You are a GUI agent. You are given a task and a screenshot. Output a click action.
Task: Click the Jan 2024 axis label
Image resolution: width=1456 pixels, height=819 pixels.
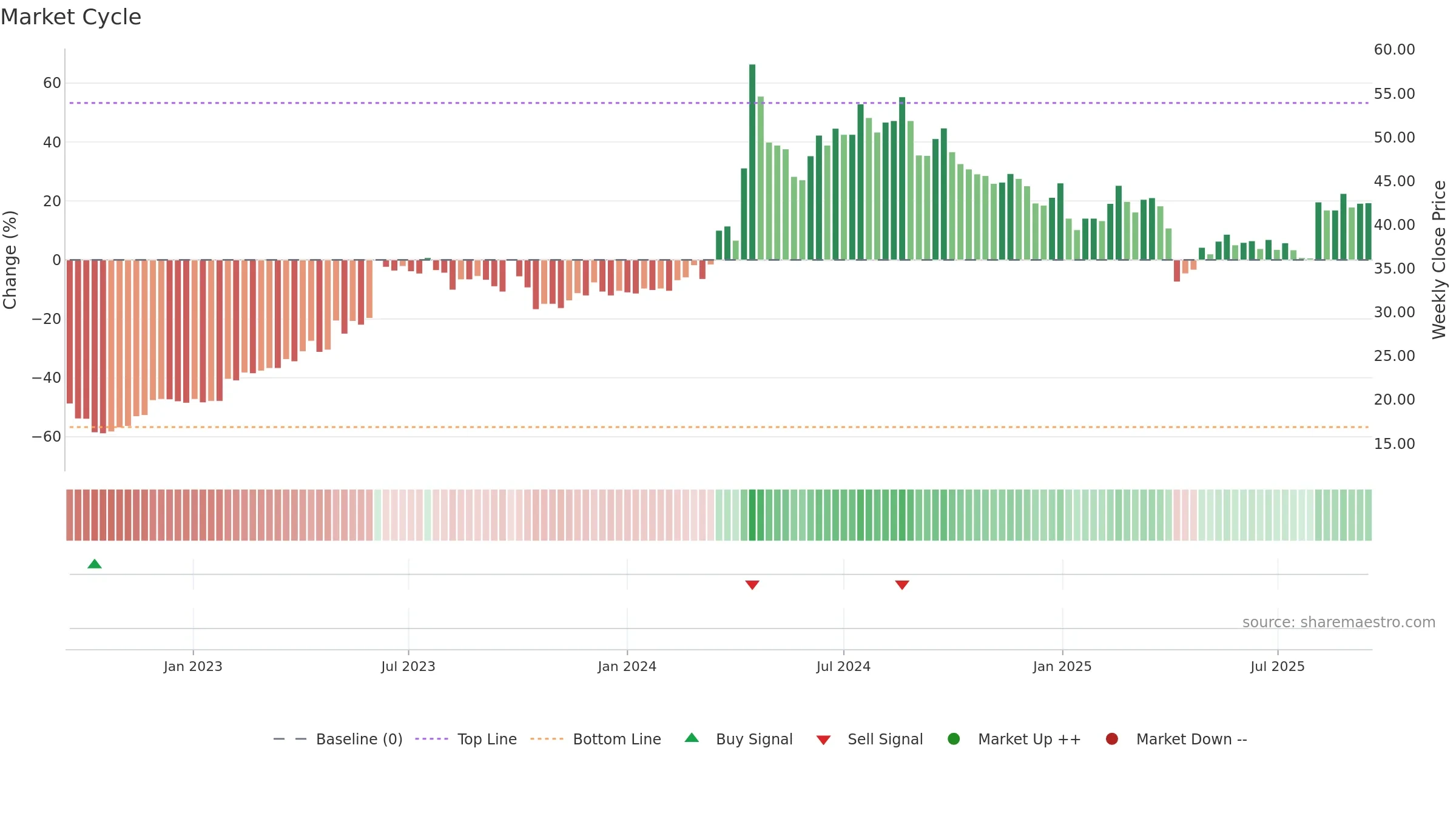coord(627,666)
